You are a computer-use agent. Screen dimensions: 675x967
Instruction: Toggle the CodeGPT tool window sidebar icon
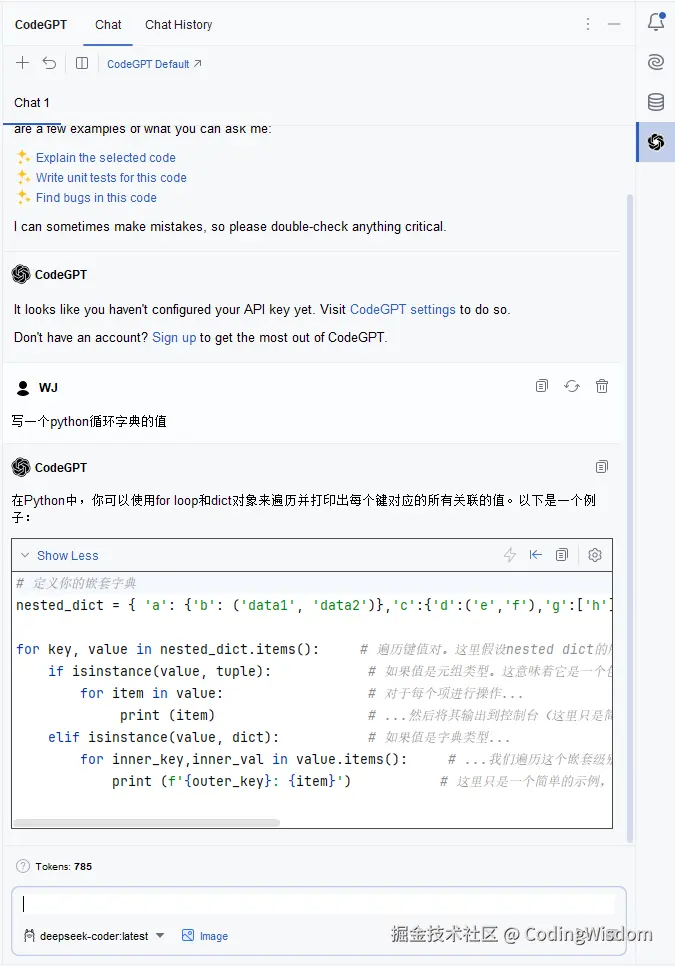pyautogui.click(x=656, y=142)
